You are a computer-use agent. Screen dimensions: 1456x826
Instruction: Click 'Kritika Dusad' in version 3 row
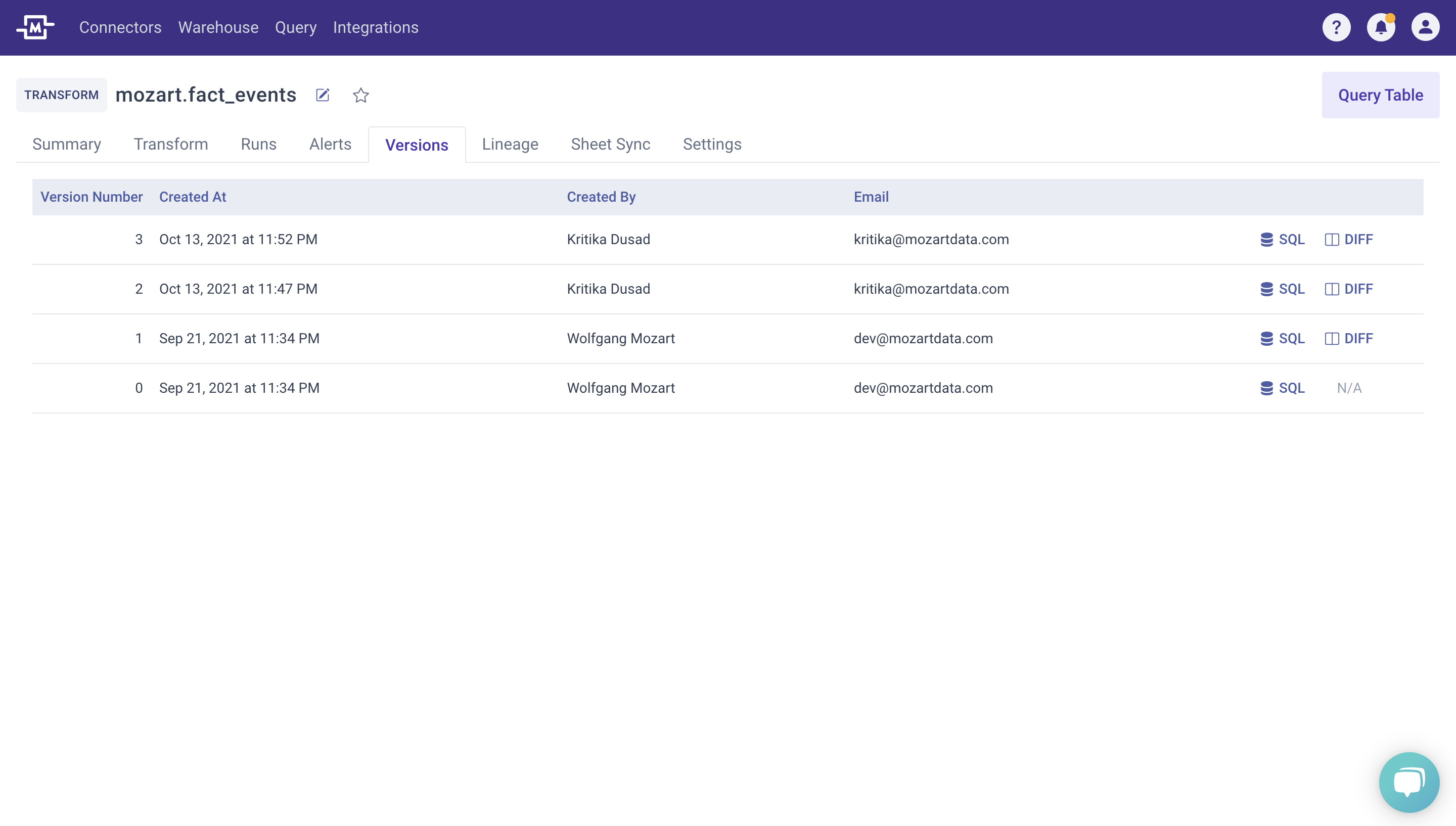click(x=609, y=240)
